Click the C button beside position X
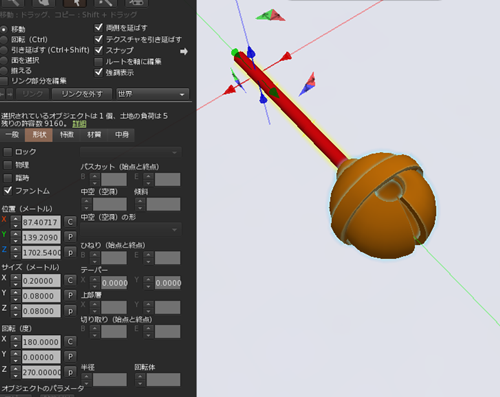 click(70, 222)
